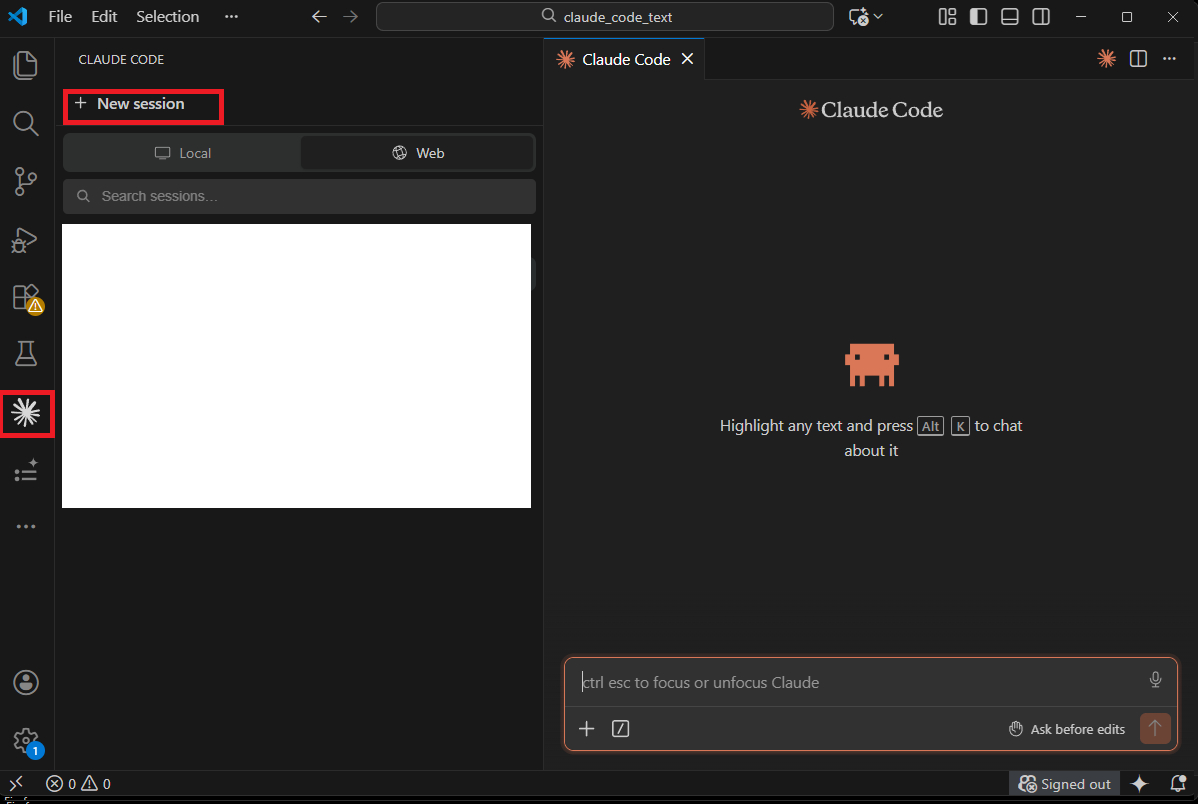
Task: Open Source Control view
Action: (x=26, y=181)
